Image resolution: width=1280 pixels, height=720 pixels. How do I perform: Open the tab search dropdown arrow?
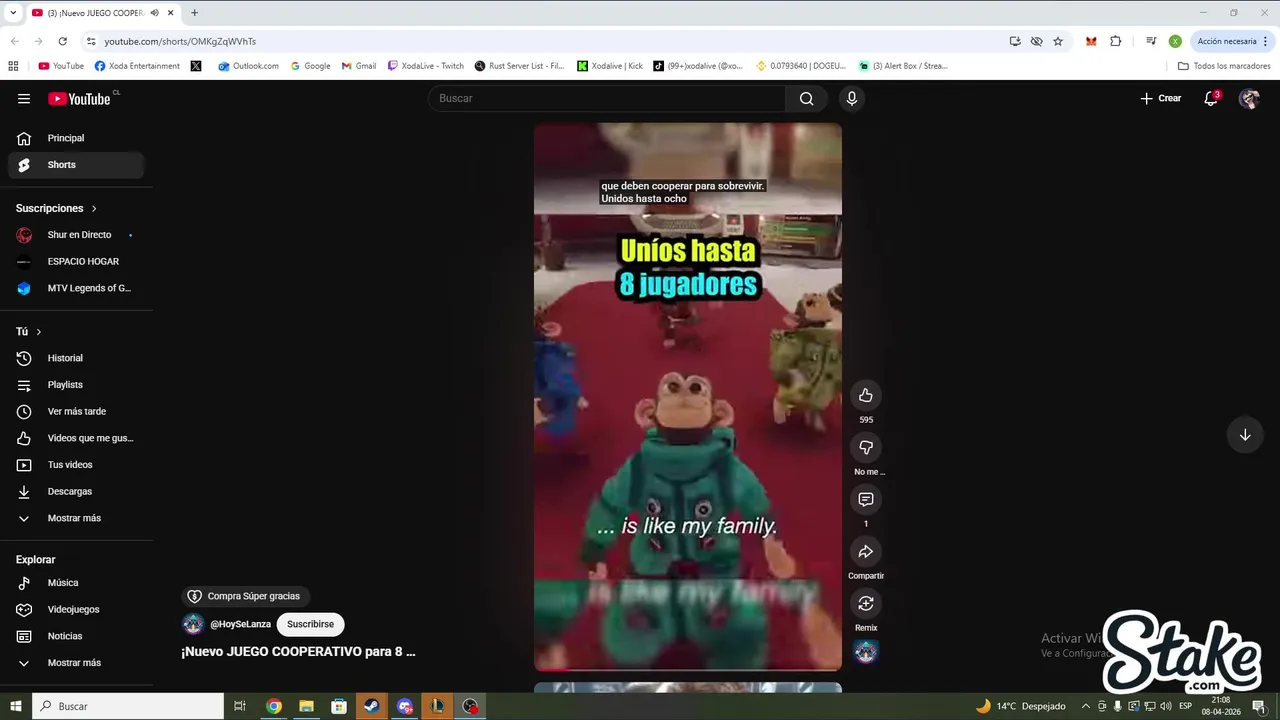pyautogui.click(x=13, y=13)
